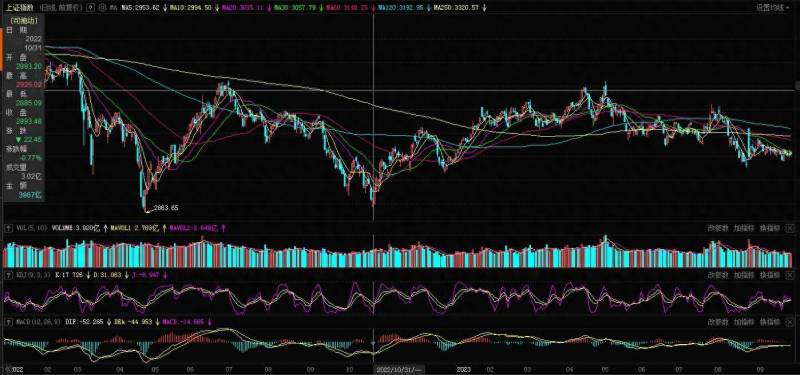Click the MACD DEA:-44.953 readout
Viewport: 800px width, 375px height.
[x=134, y=322]
